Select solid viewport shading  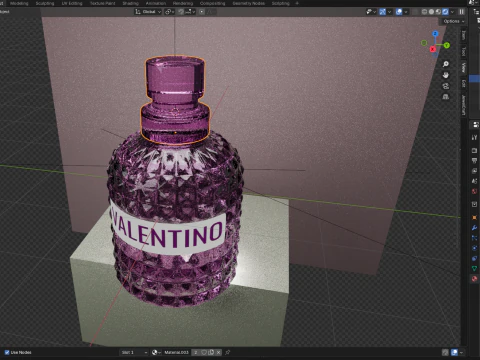[x=431, y=12]
